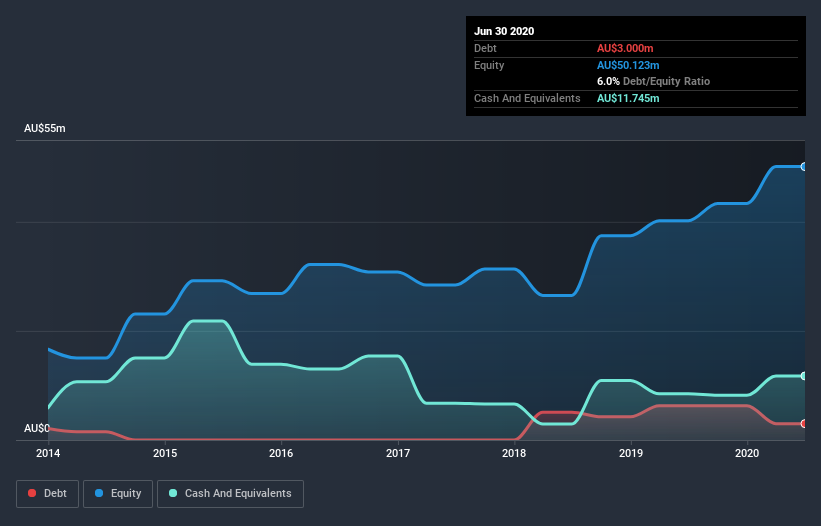Toggle the Debt legend button
Image resolution: width=821 pixels, height=526 pixels.
tap(47, 494)
